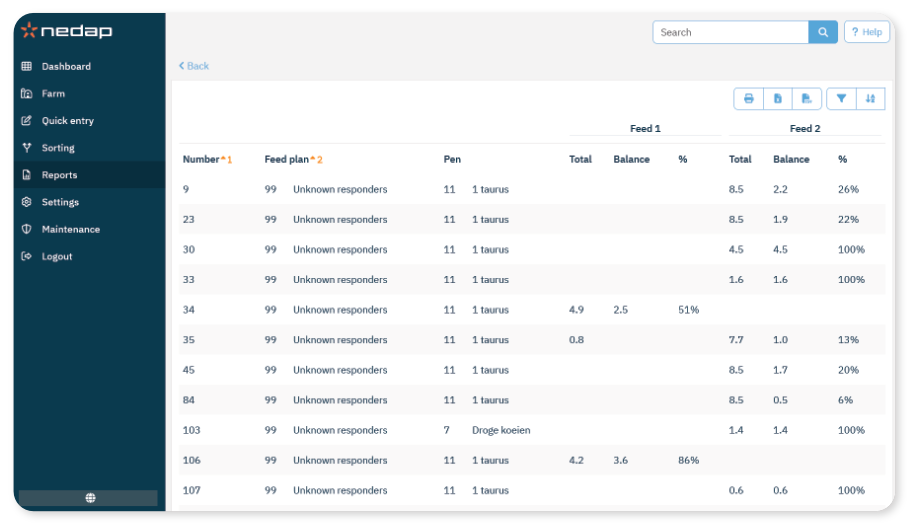This screenshot has height=531, width=911.
Task: Click the Feed 1 group header
Action: click(x=645, y=128)
